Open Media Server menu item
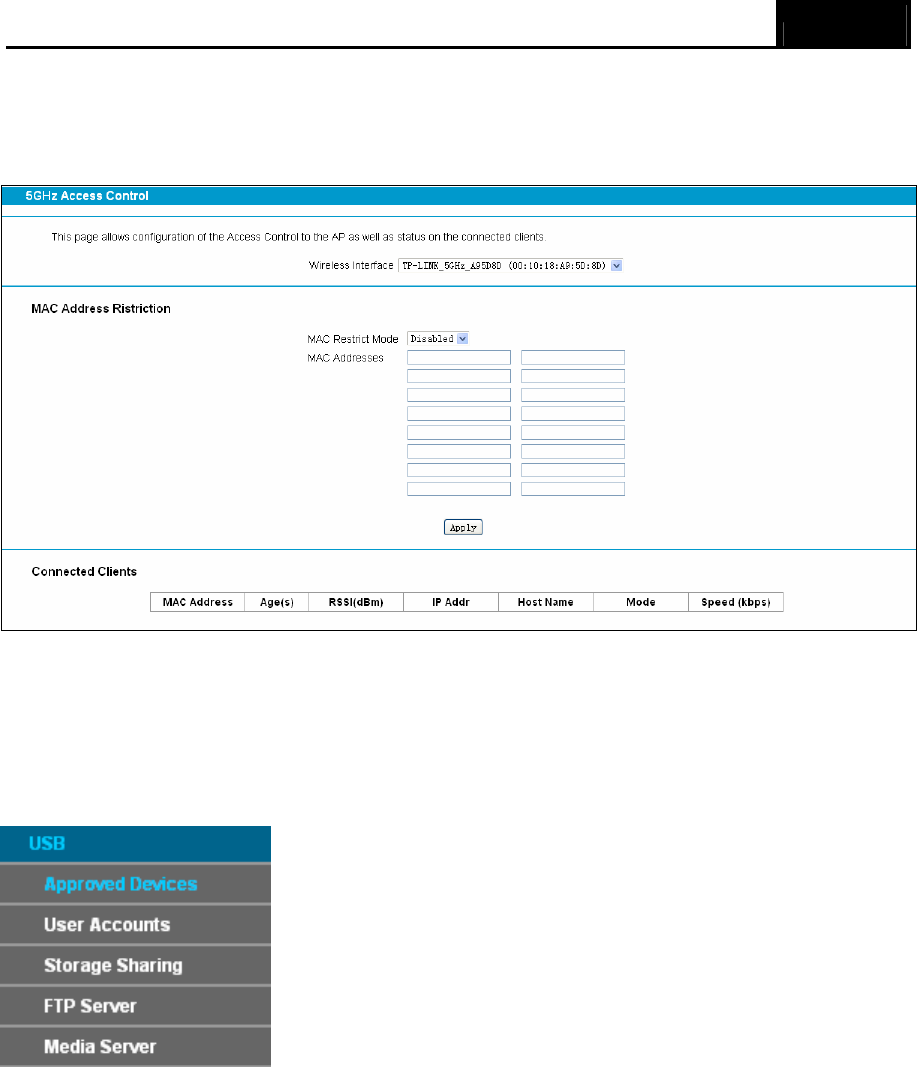Viewport: 917px width, 1067px height. pos(135,1047)
